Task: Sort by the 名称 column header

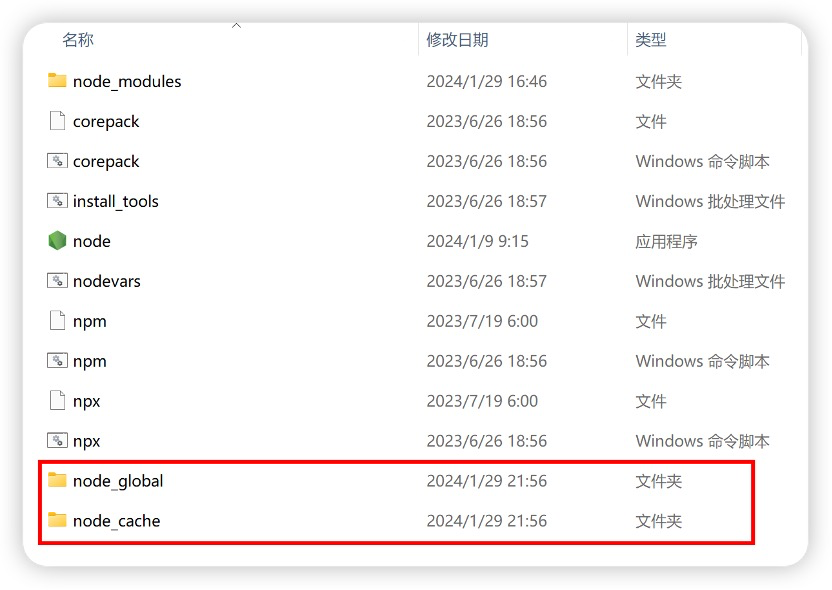Action: tap(78, 40)
